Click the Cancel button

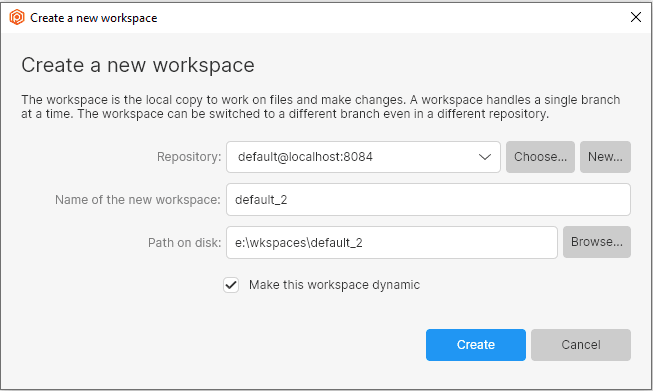[x=581, y=345]
